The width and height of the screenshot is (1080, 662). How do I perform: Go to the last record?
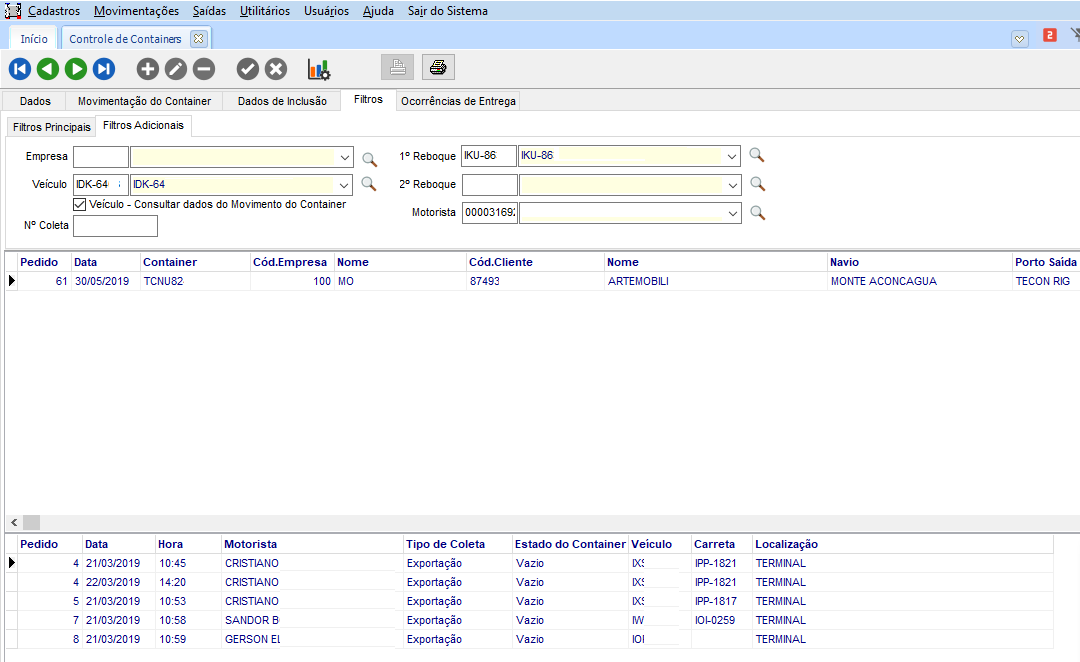[x=104, y=69]
